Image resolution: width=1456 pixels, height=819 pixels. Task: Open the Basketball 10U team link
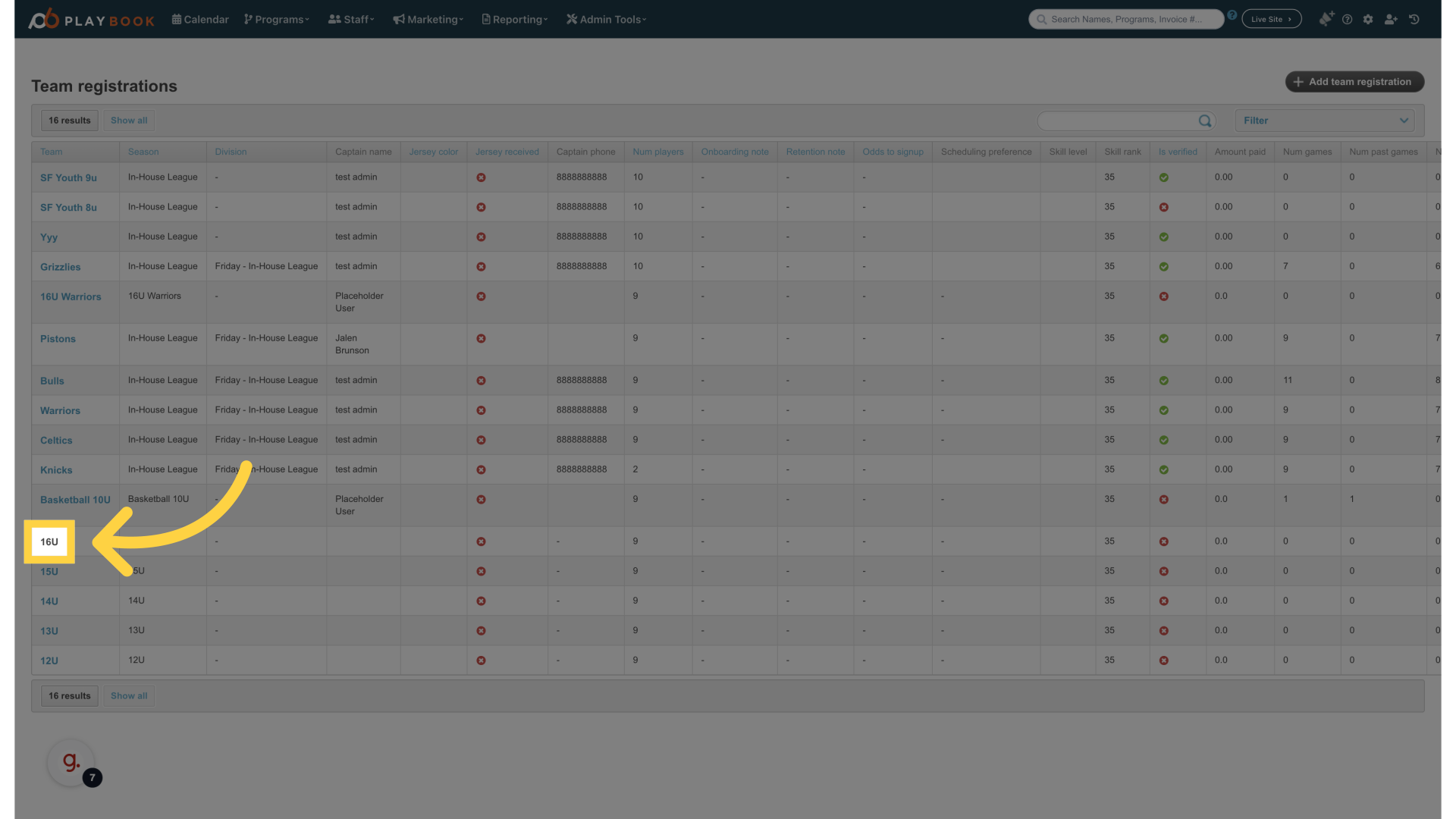pyautogui.click(x=75, y=500)
